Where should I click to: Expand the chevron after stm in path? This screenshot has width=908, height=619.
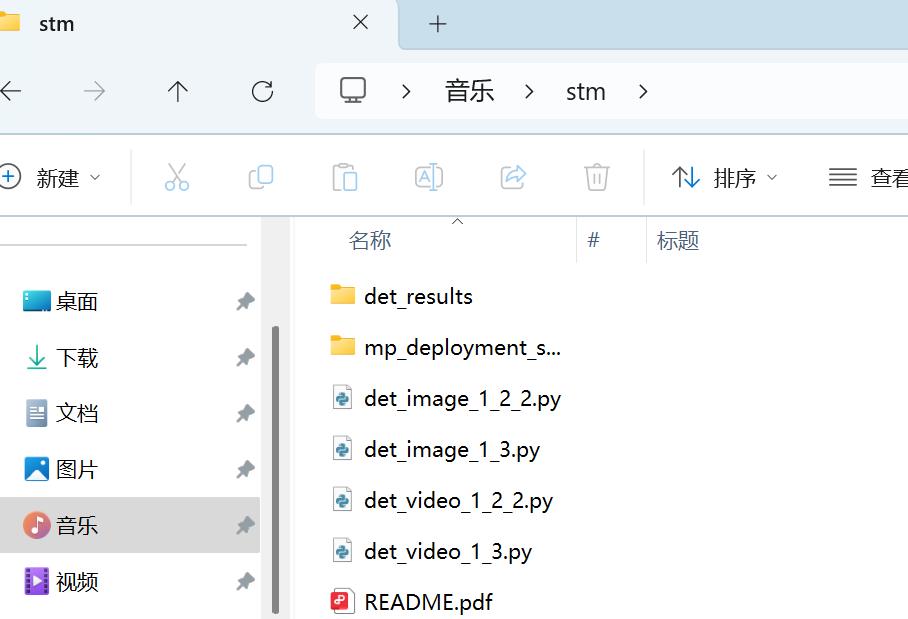[643, 92]
